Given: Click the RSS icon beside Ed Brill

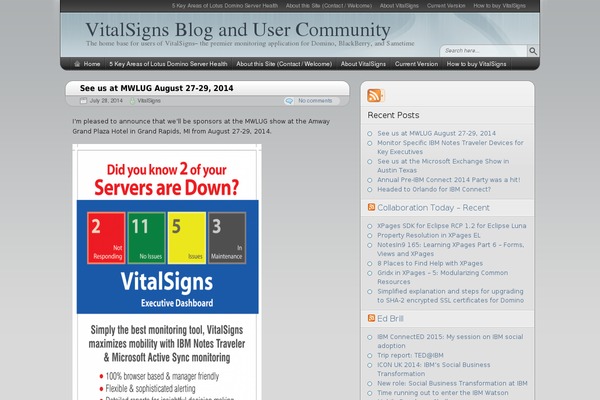Looking at the screenshot, I should 371,318.
